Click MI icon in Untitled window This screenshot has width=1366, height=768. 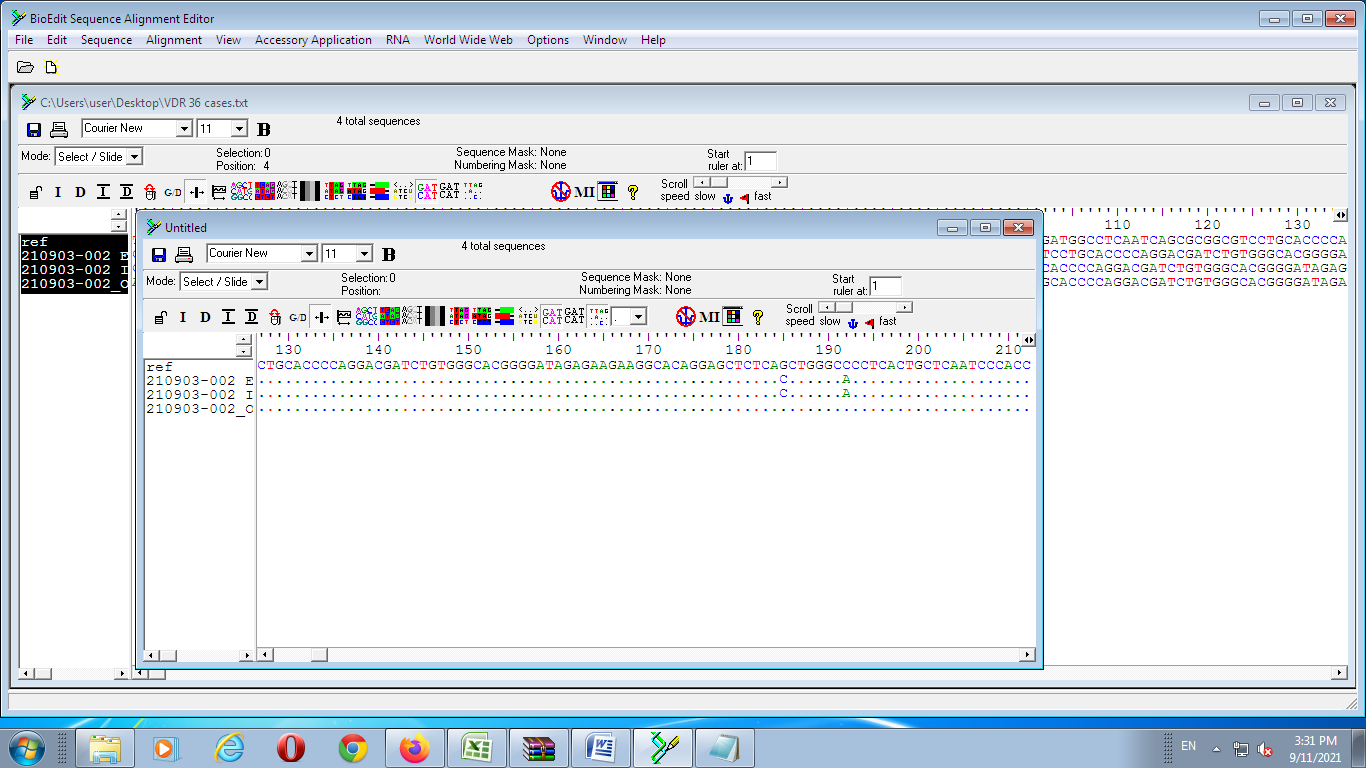[x=709, y=317]
